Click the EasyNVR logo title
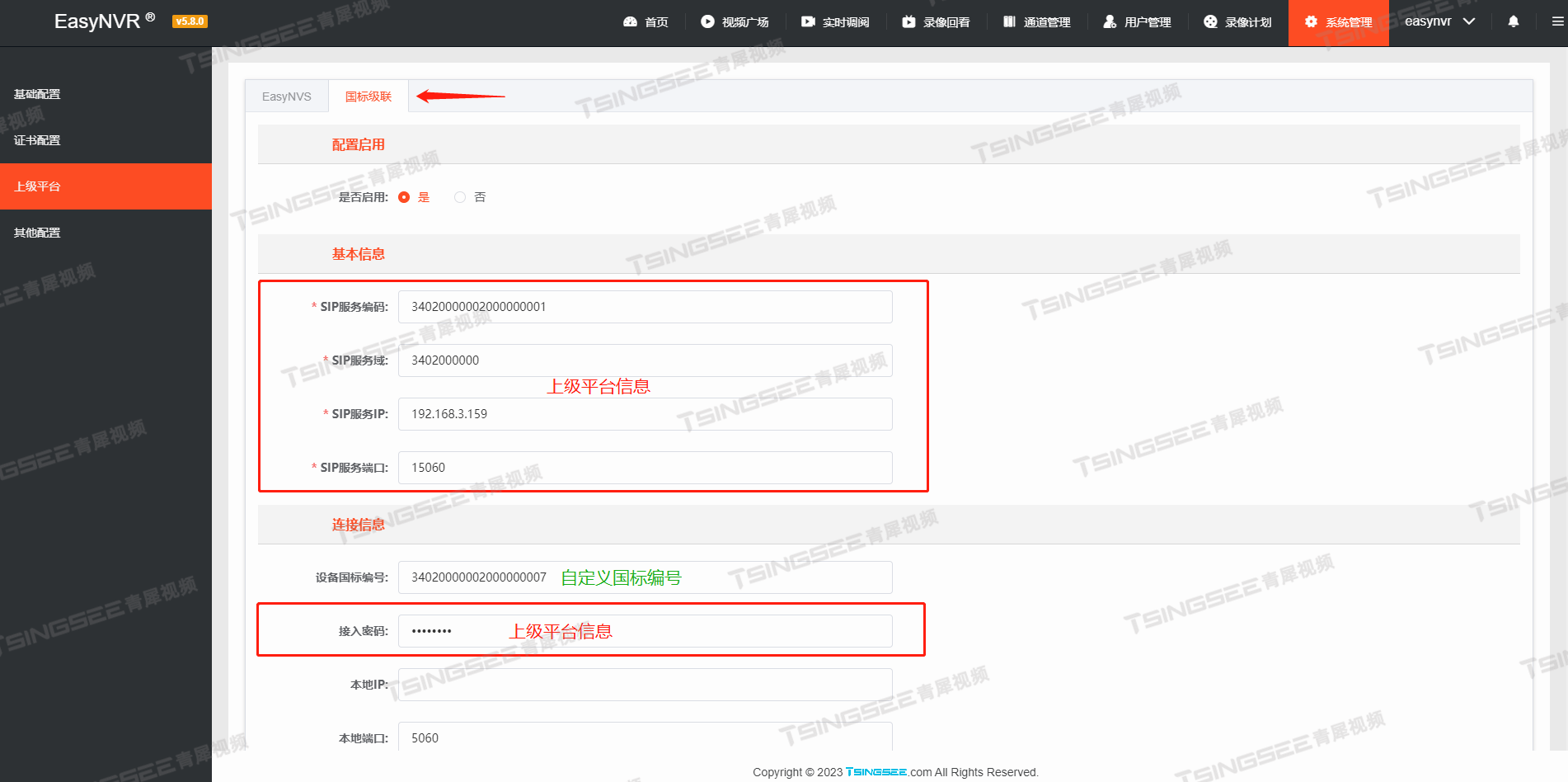Image resolution: width=1568 pixels, height=782 pixels. tap(105, 21)
